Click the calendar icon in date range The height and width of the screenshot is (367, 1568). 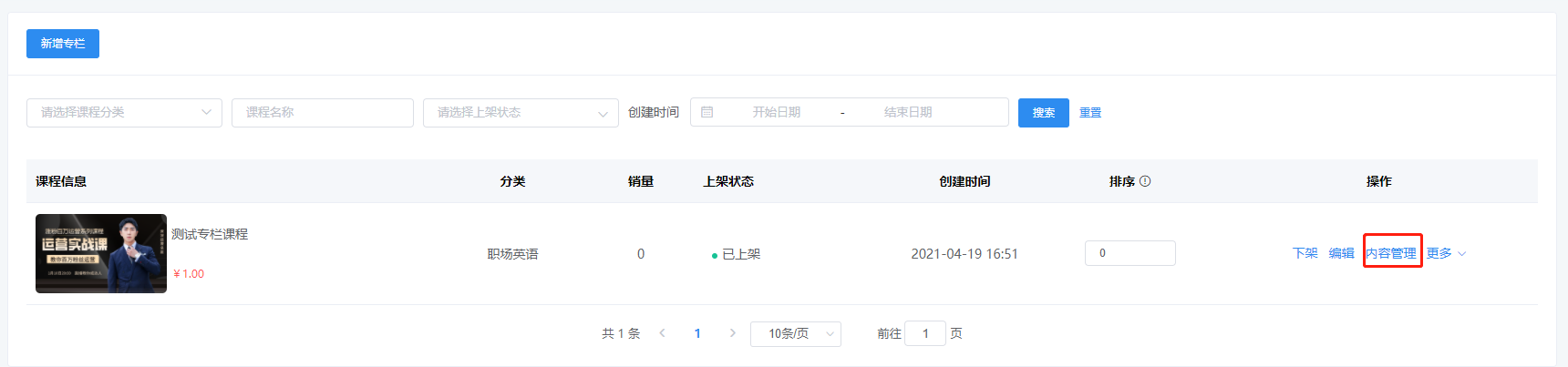tap(707, 112)
